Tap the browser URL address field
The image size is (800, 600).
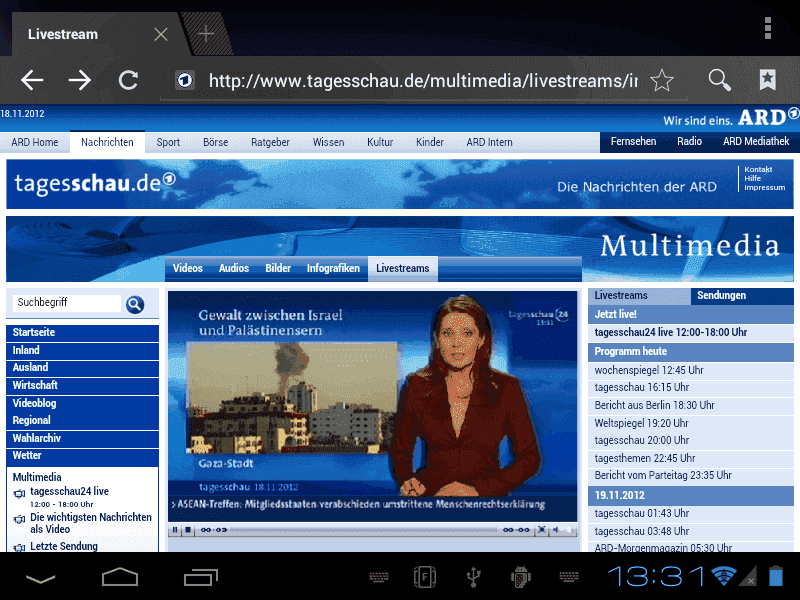423,81
